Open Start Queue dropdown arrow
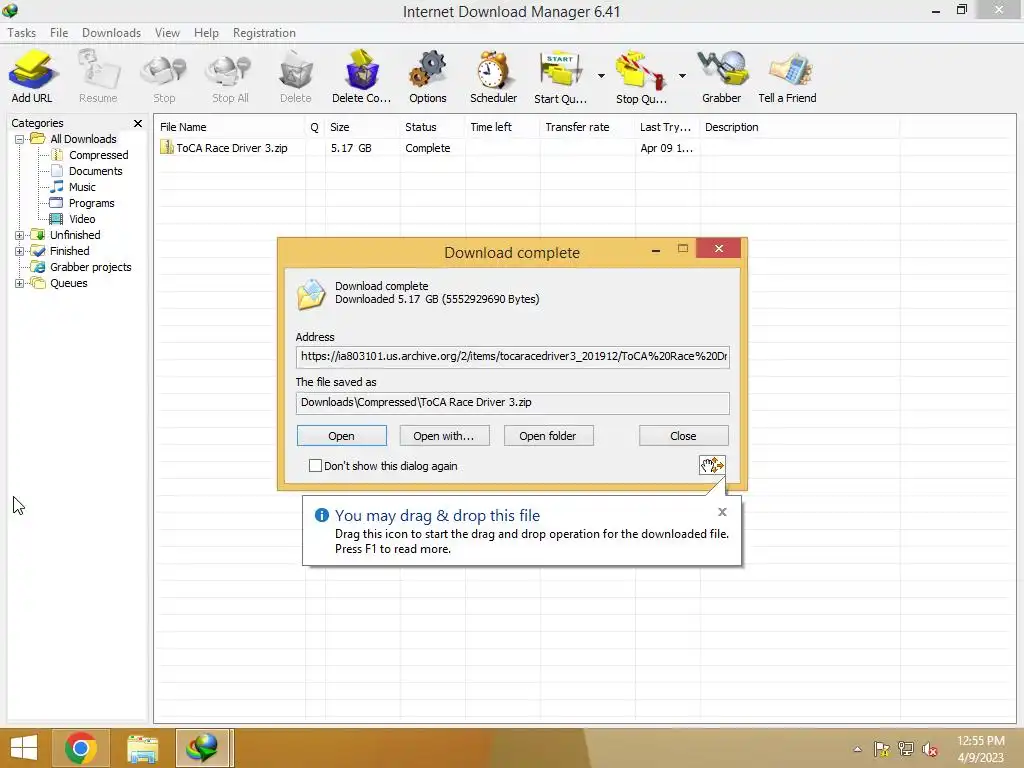 coord(601,76)
